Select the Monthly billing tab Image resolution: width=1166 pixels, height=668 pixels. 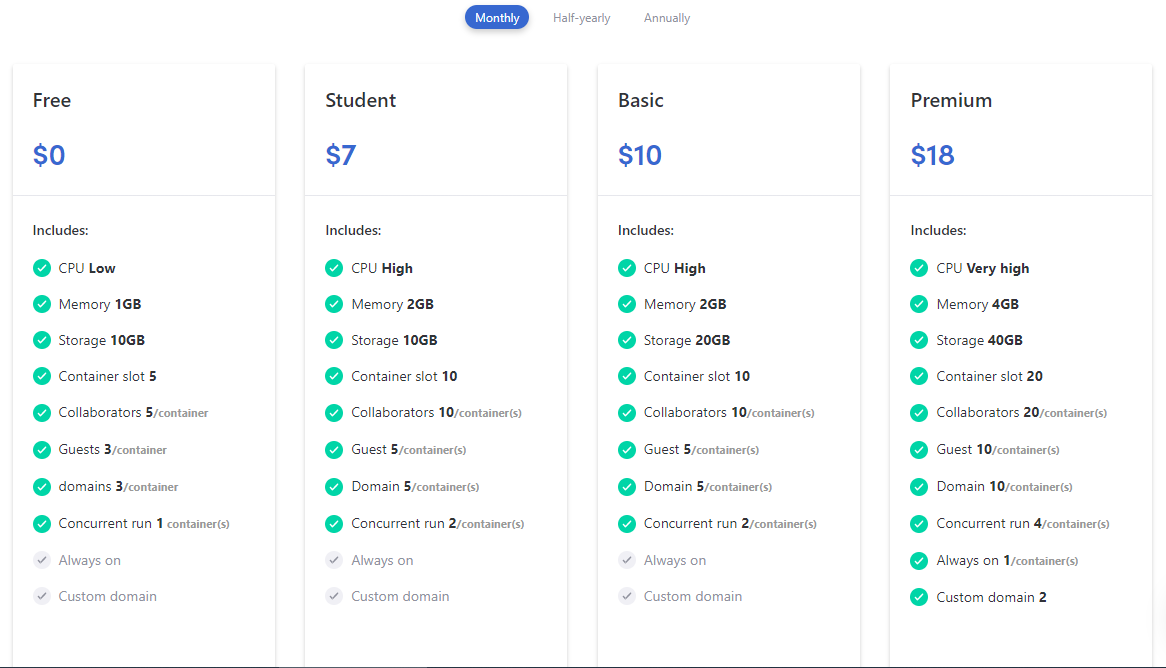click(497, 18)
